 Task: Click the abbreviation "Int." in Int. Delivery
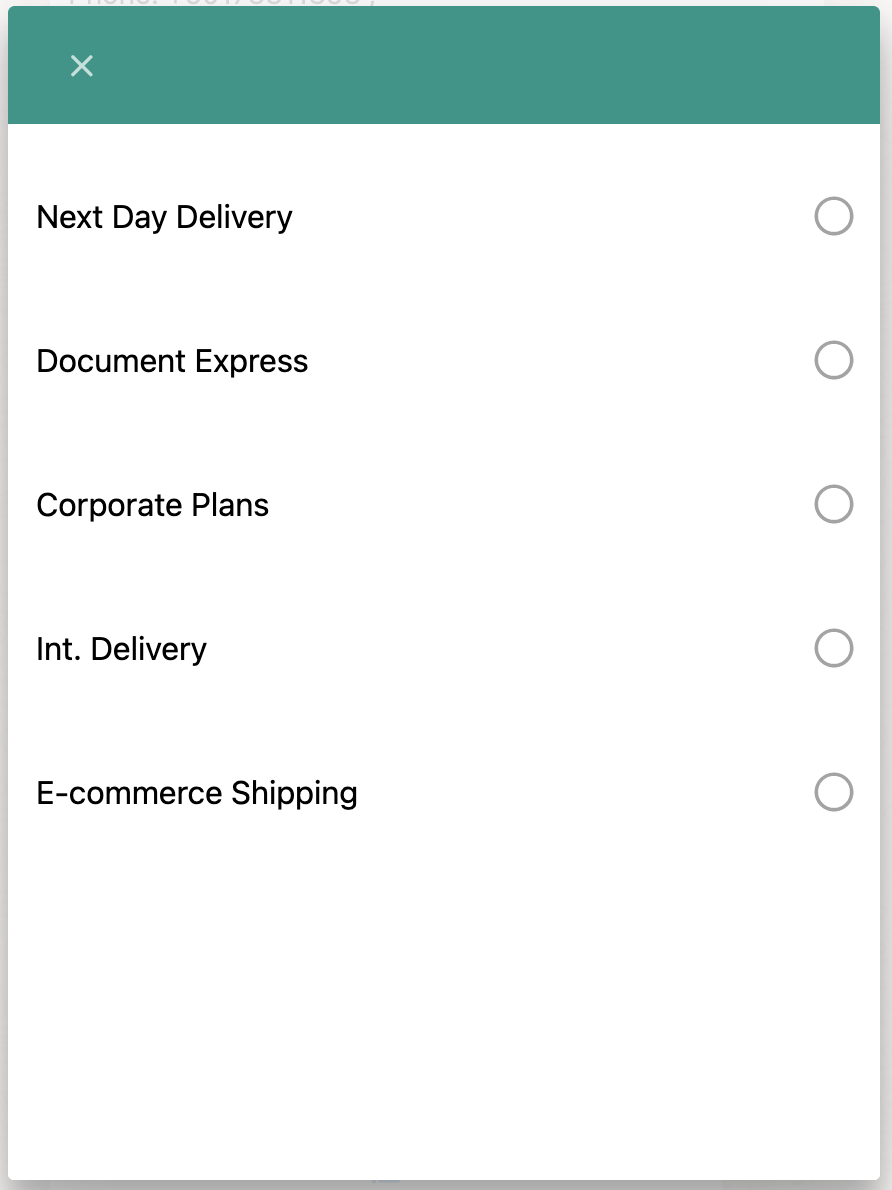[58, 649]
